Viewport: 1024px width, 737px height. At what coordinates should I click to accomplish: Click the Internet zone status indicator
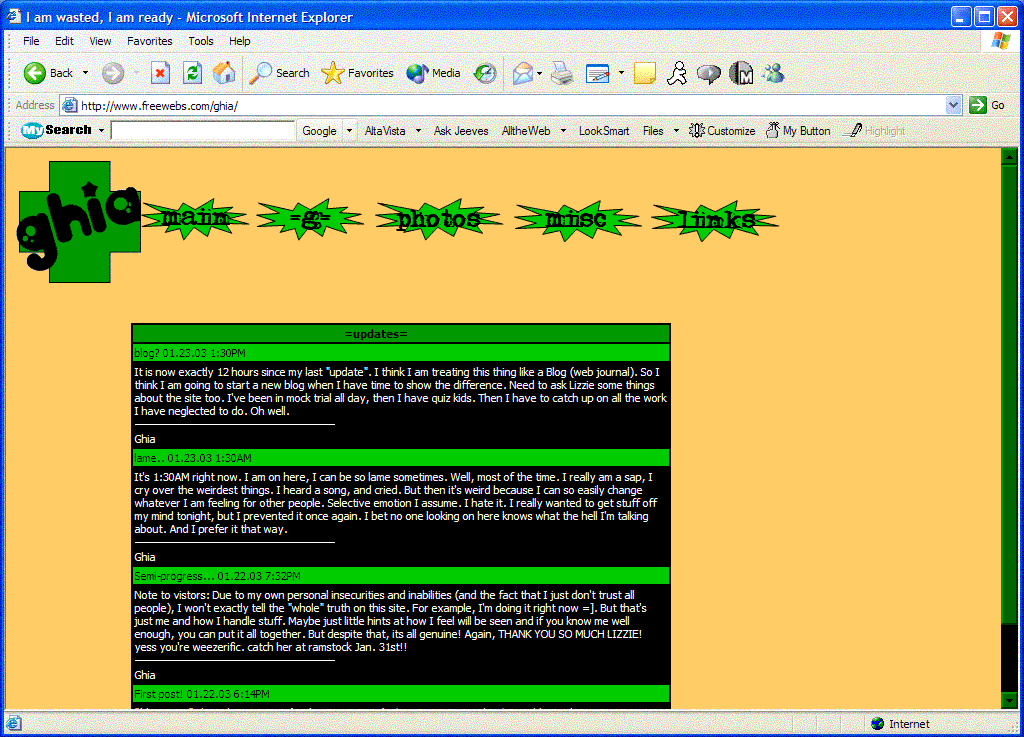pos(901,723)
